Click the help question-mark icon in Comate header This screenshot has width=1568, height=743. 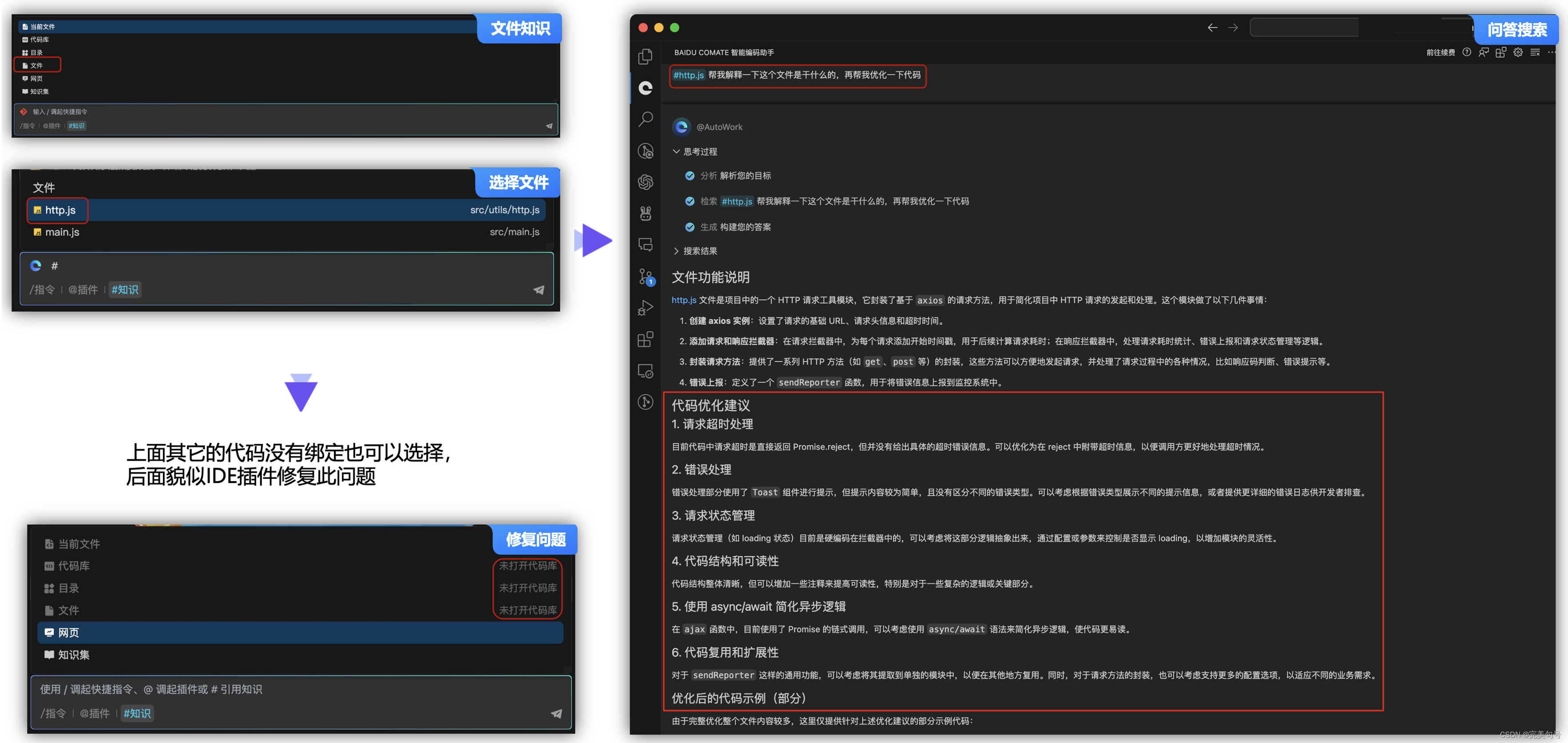pos(1467,52)
